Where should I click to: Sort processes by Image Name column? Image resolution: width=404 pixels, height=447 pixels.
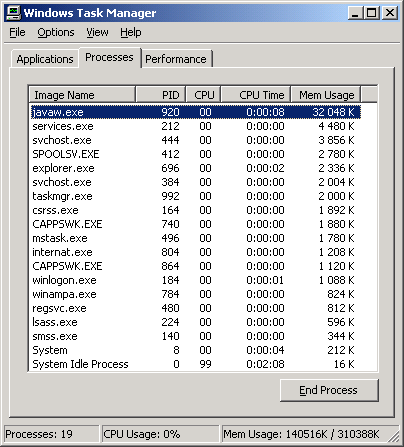coord(82,95)
